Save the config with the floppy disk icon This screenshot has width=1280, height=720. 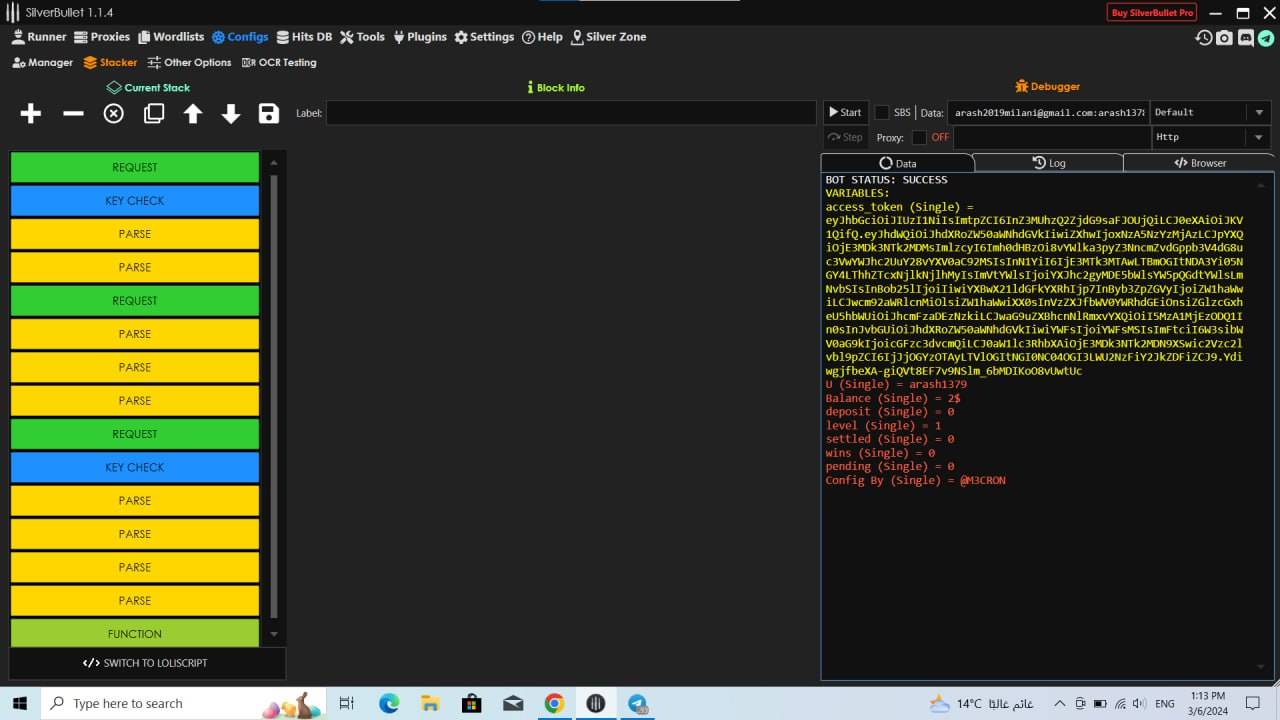tap(269, 113)
